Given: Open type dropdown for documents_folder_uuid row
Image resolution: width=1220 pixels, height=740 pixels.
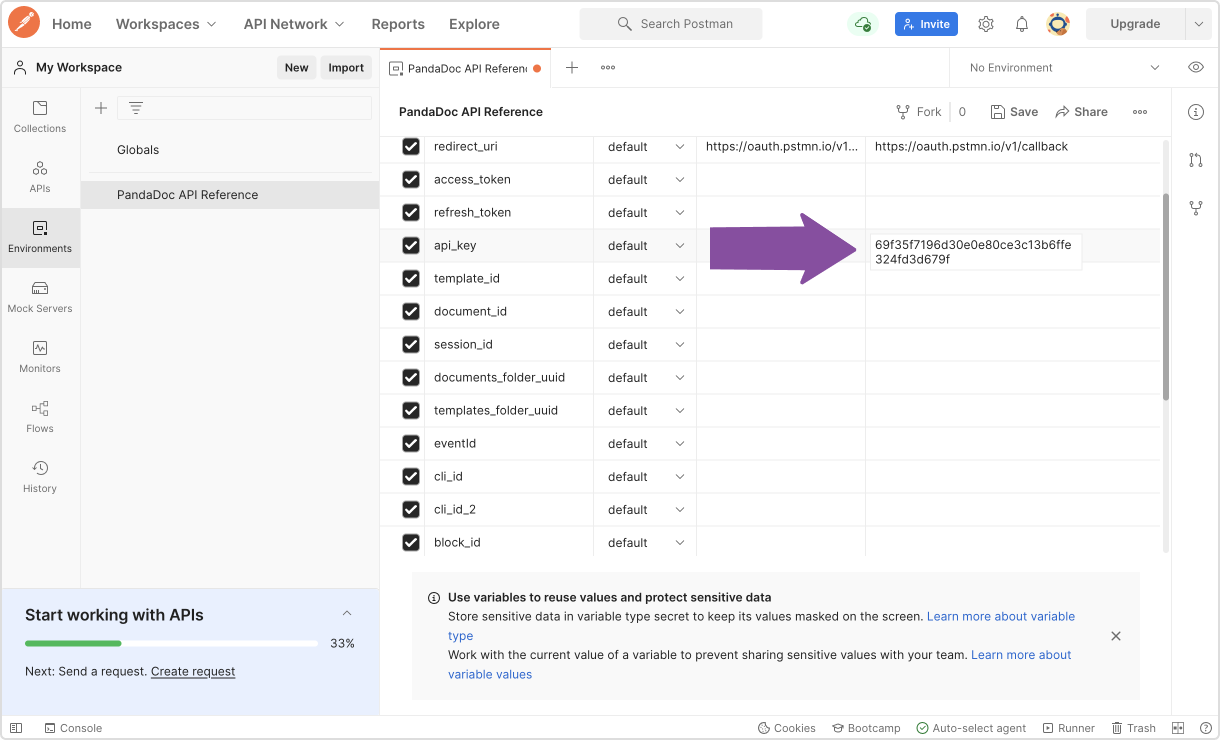Looking at the screenshot, I should click(x=645, y=377).
